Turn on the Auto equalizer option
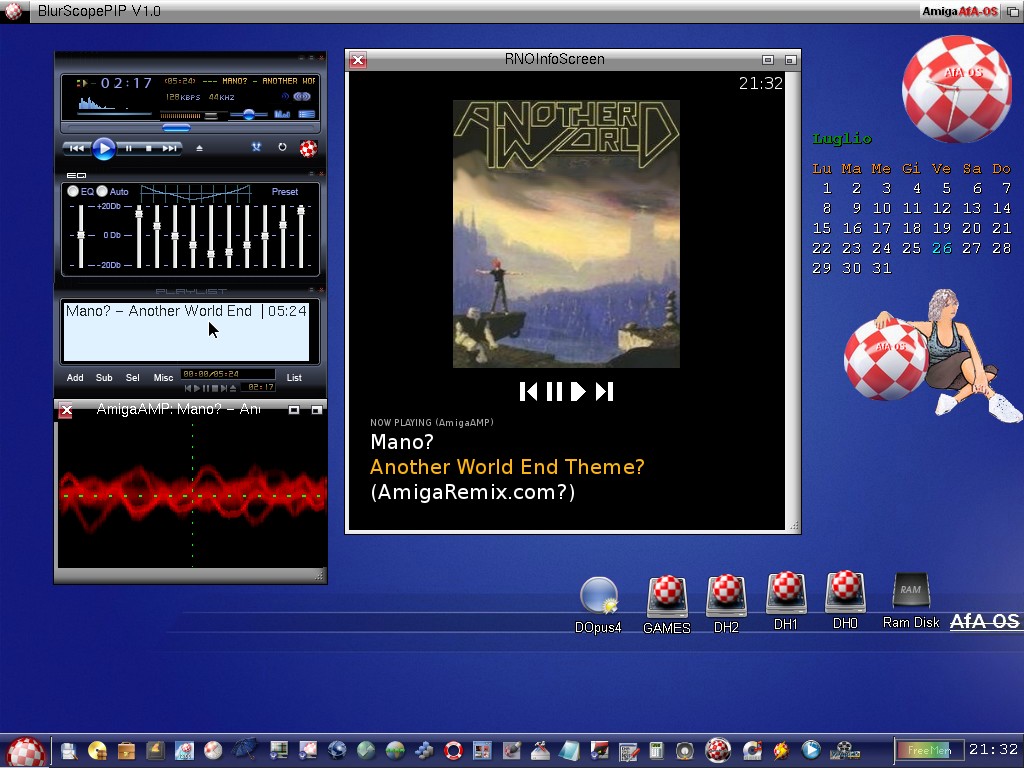The width and height of the screenshot is (1024, 768). tap(102, 191)
